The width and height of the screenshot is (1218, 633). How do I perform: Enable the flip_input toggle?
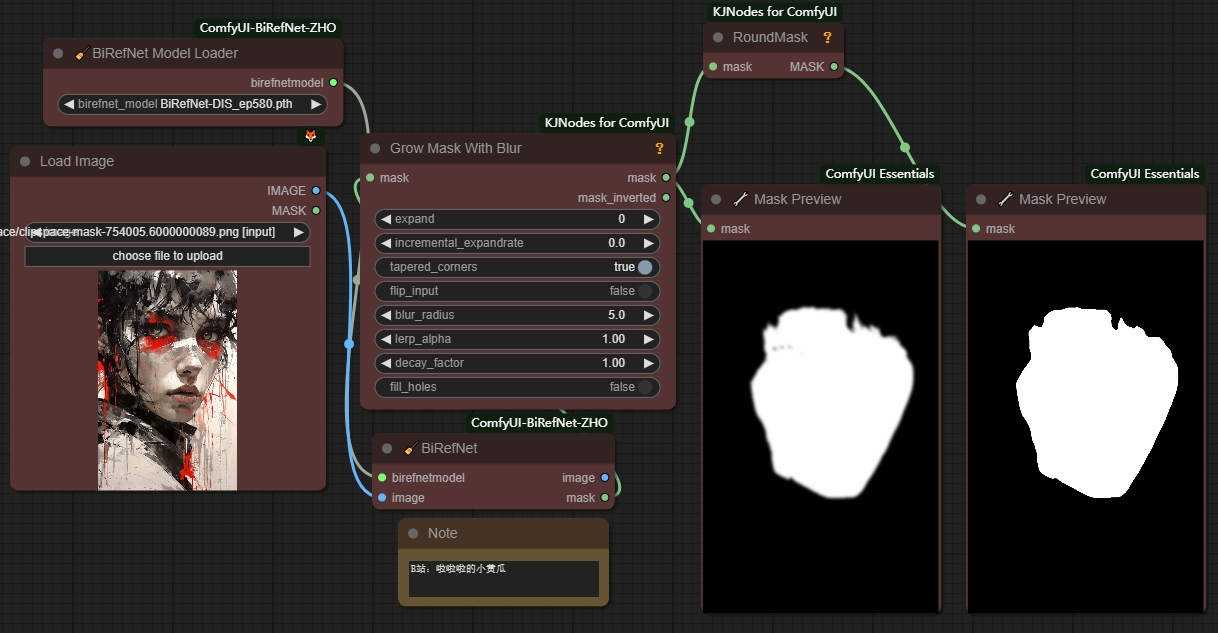tap(645, 291)
